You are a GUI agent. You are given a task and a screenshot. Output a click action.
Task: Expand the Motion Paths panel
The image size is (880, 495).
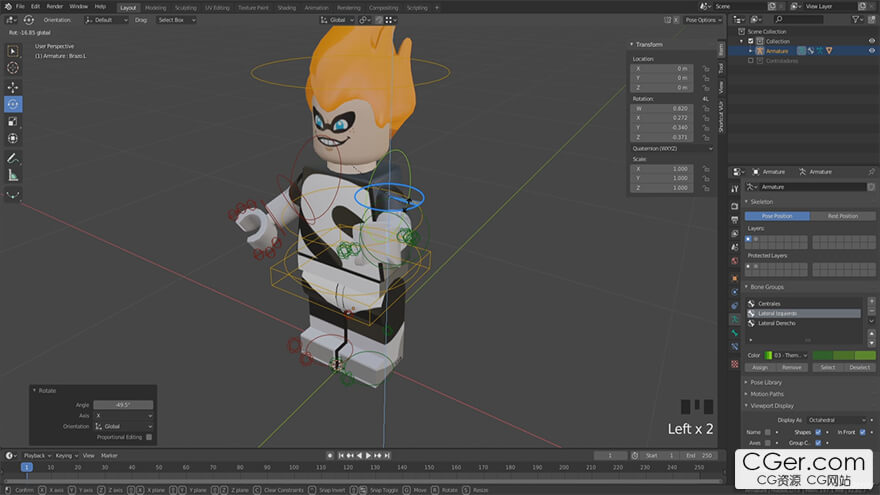coord(767,394)
